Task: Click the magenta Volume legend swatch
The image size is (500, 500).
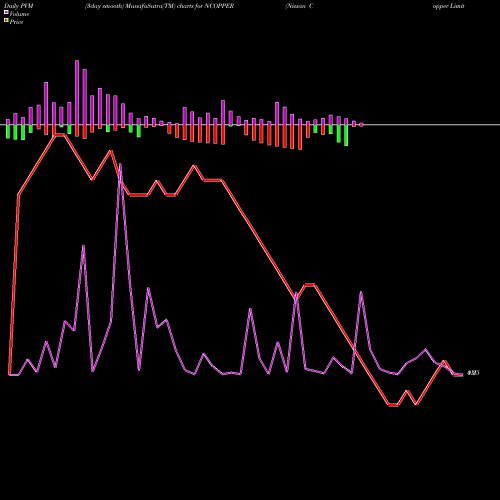Action: [6, 12]
